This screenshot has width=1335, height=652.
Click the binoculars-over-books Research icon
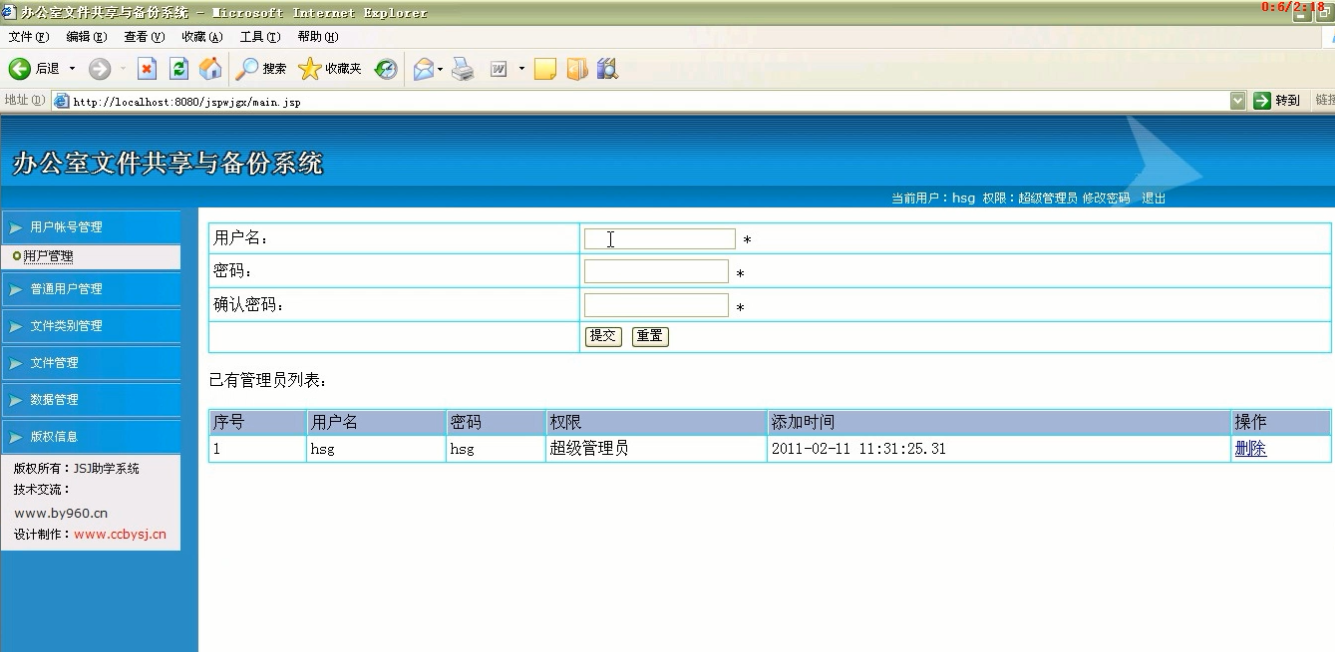click(x=607, y=69)
